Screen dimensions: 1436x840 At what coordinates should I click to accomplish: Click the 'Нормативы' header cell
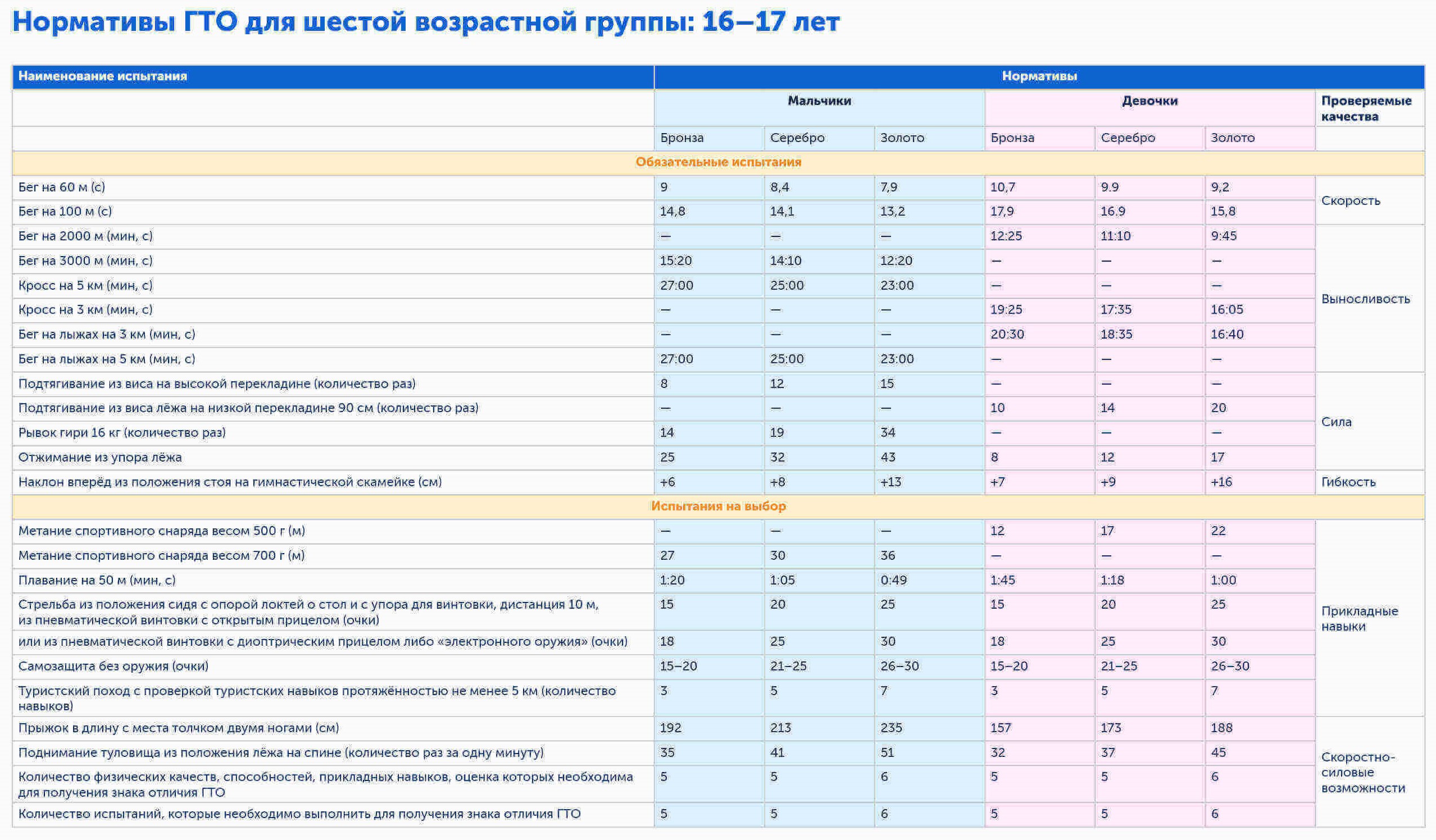click(x=1039, y=76)
